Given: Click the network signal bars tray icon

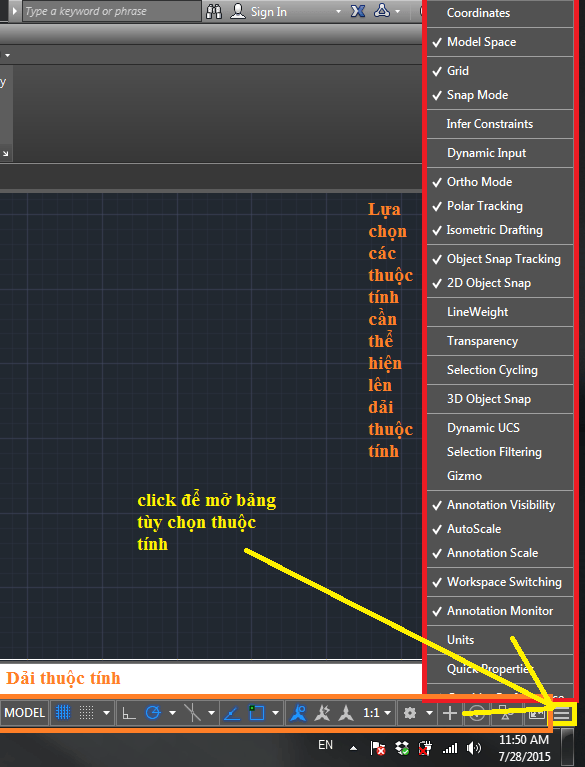Looking at the screenshot, I should (450, 748).
